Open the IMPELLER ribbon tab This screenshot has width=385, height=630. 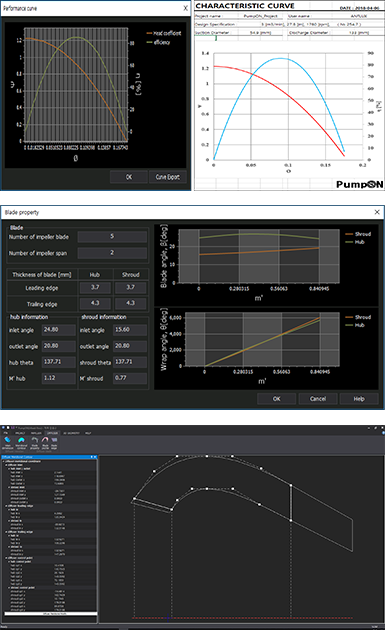pyautogui.click(x=36, y=433)
